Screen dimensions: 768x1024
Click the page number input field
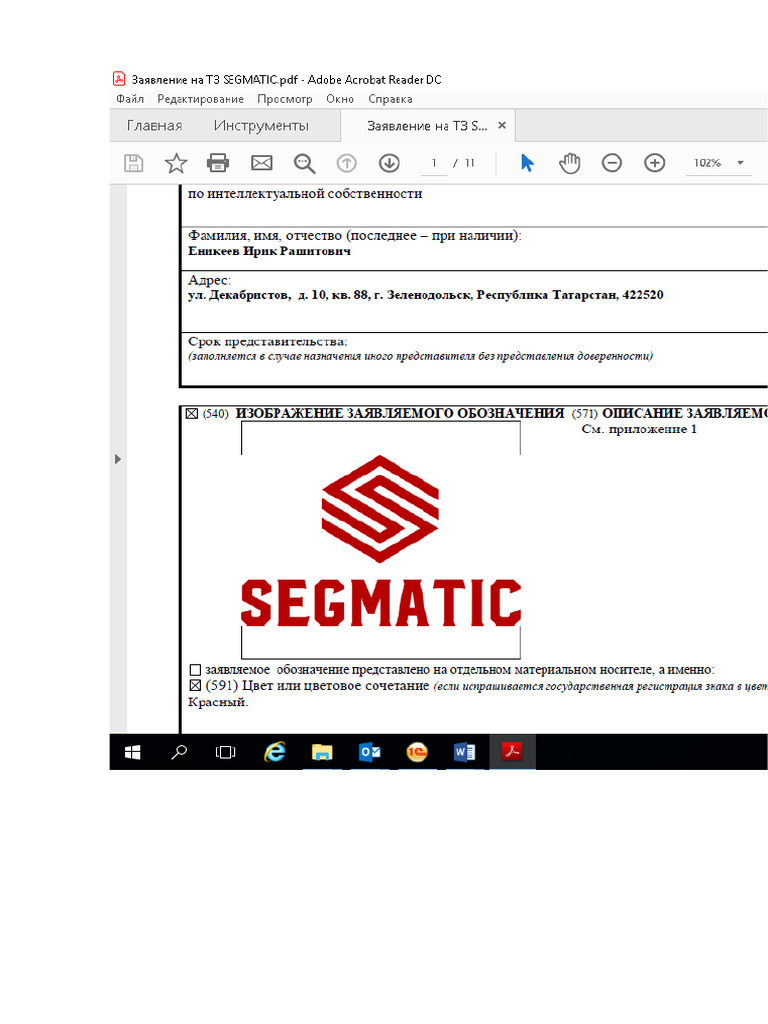[434, 163]
